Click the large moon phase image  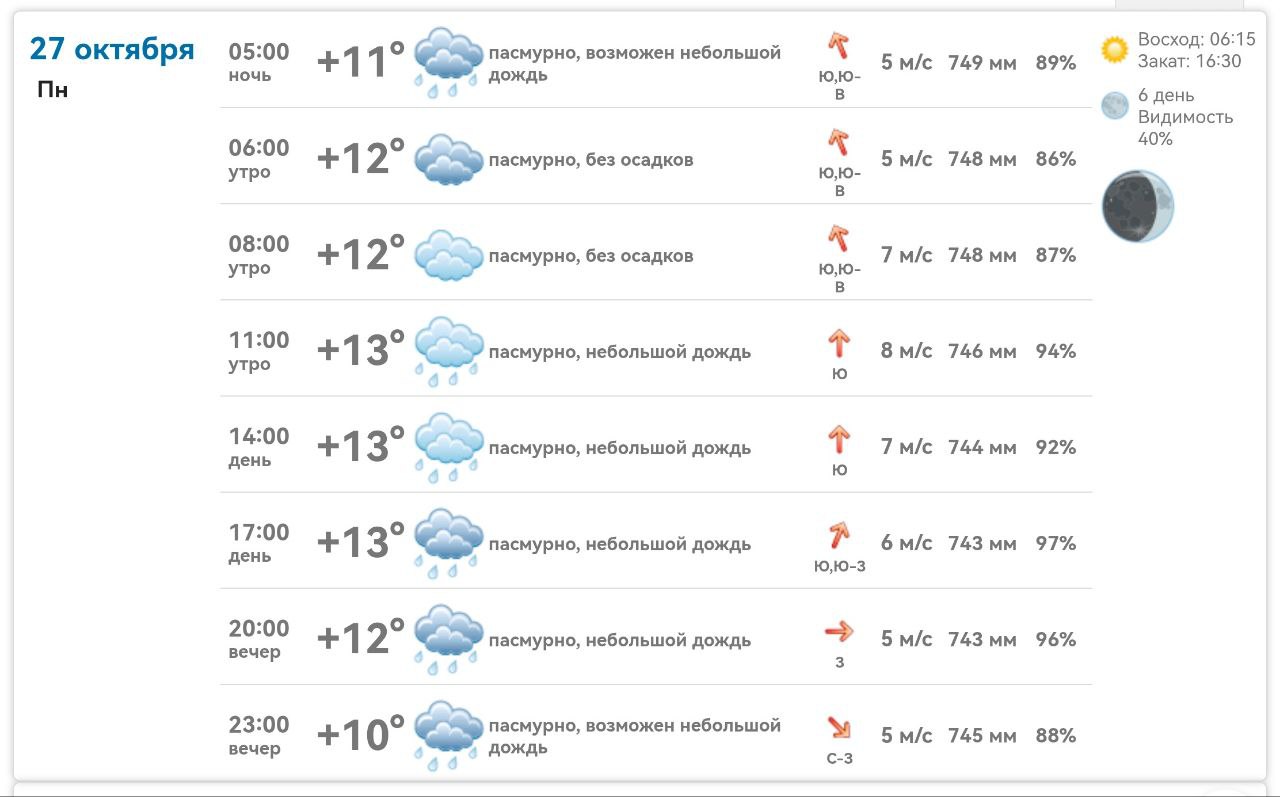point(1137,206)
